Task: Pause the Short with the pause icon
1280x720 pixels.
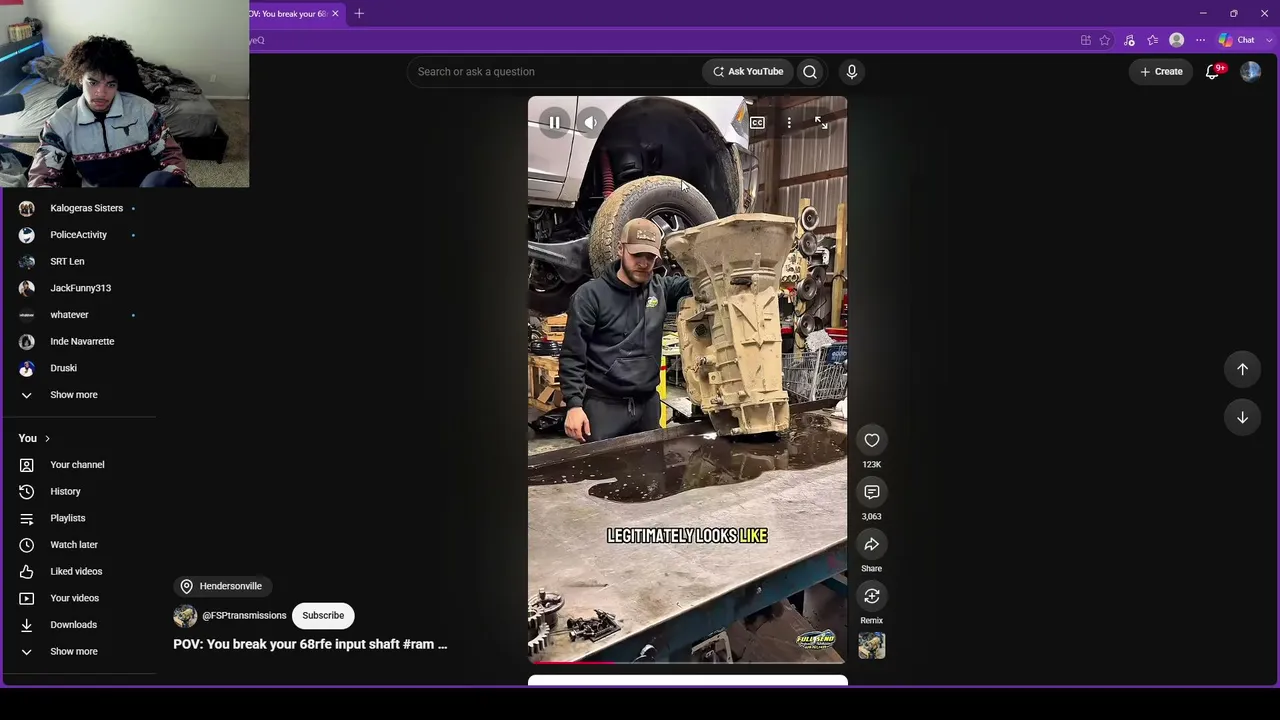Action: click(554, 123)
